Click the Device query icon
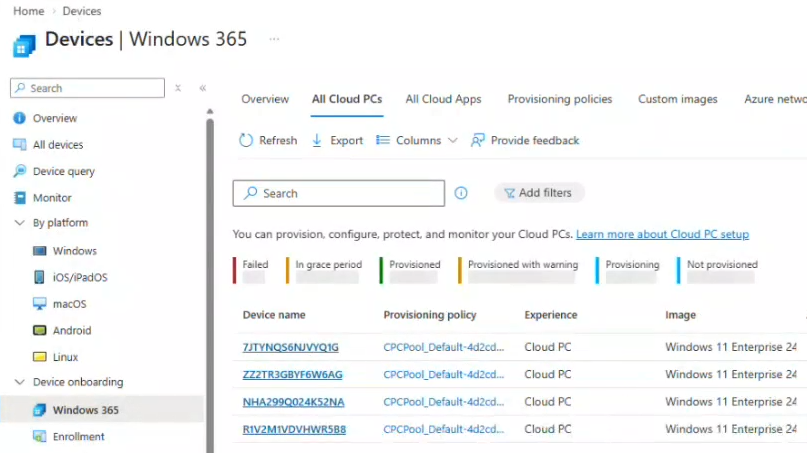This screenshot has width=807, height=453. pyautogui.click(x=20, y=171)
